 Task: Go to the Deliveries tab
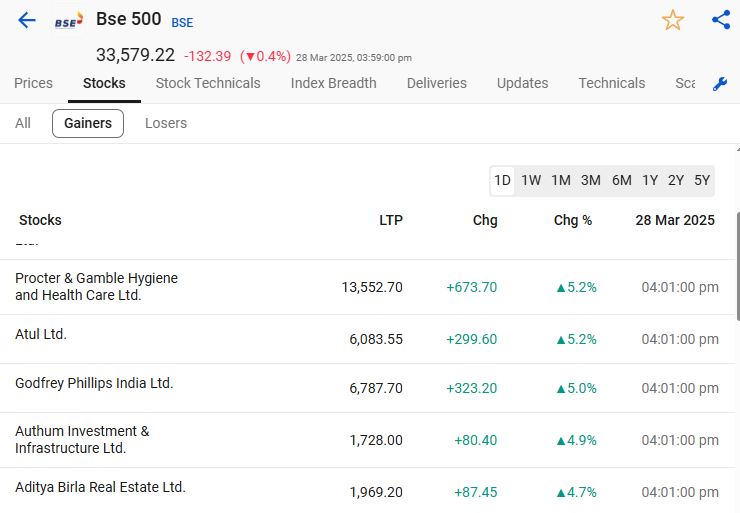pyautogui.click(x=437, y=83)
